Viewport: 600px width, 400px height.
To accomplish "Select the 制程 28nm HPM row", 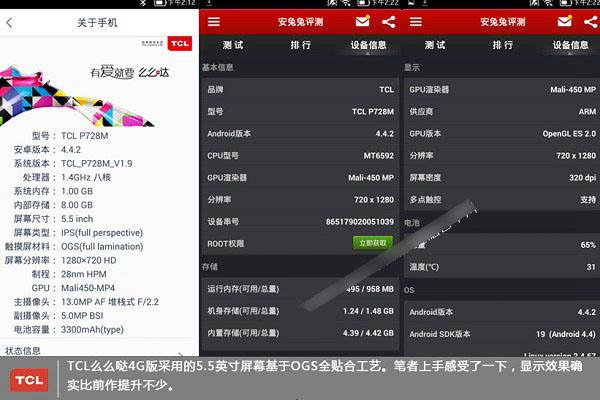I will (x=69, y=274).
